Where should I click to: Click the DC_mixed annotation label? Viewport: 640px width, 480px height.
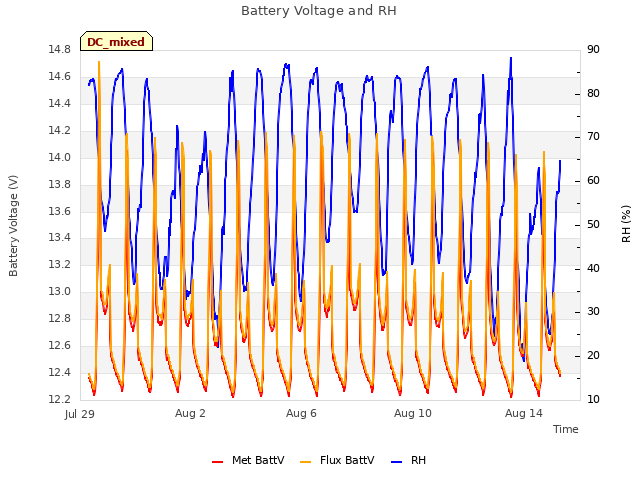tap(116, 42)
